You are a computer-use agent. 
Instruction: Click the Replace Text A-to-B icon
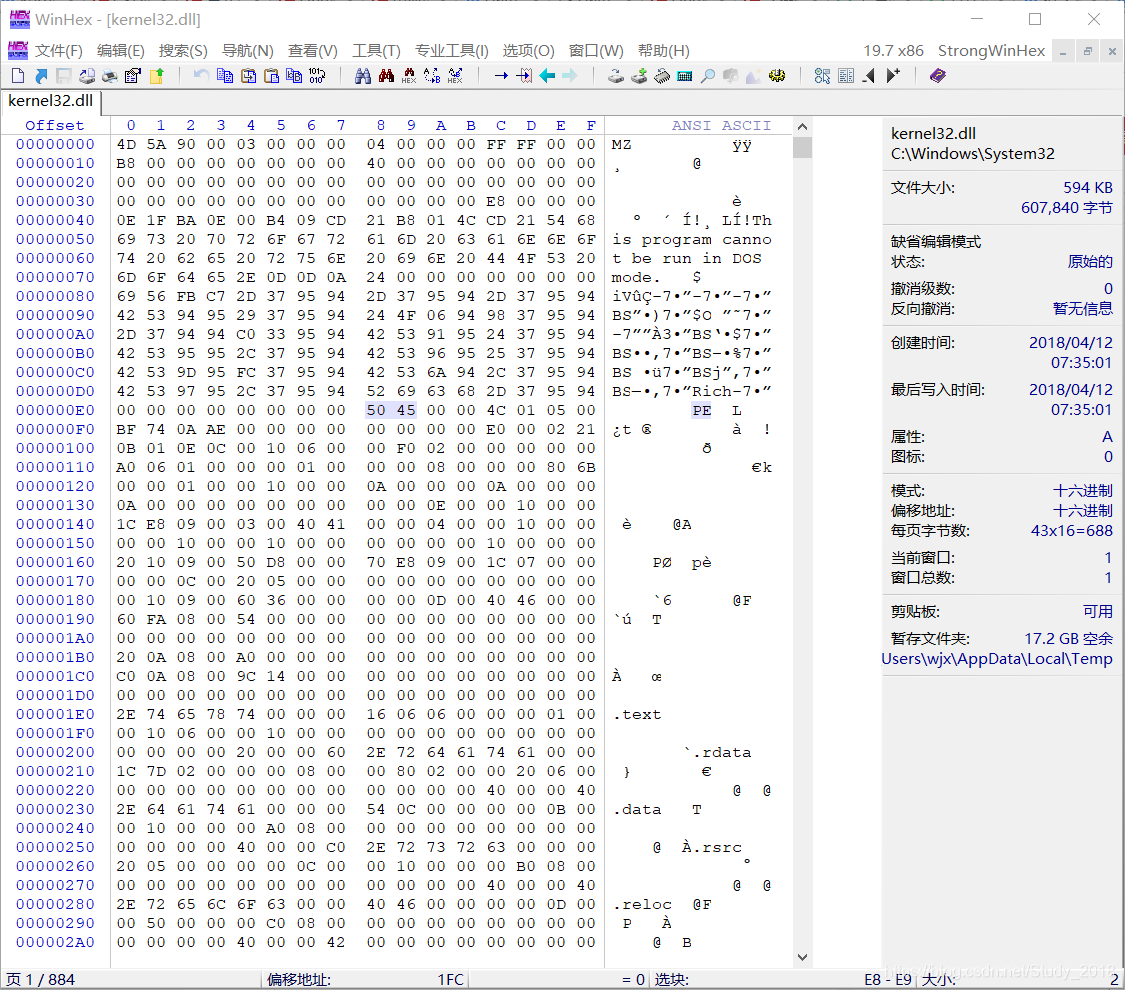pyautogui.click(x=432, y=75)
